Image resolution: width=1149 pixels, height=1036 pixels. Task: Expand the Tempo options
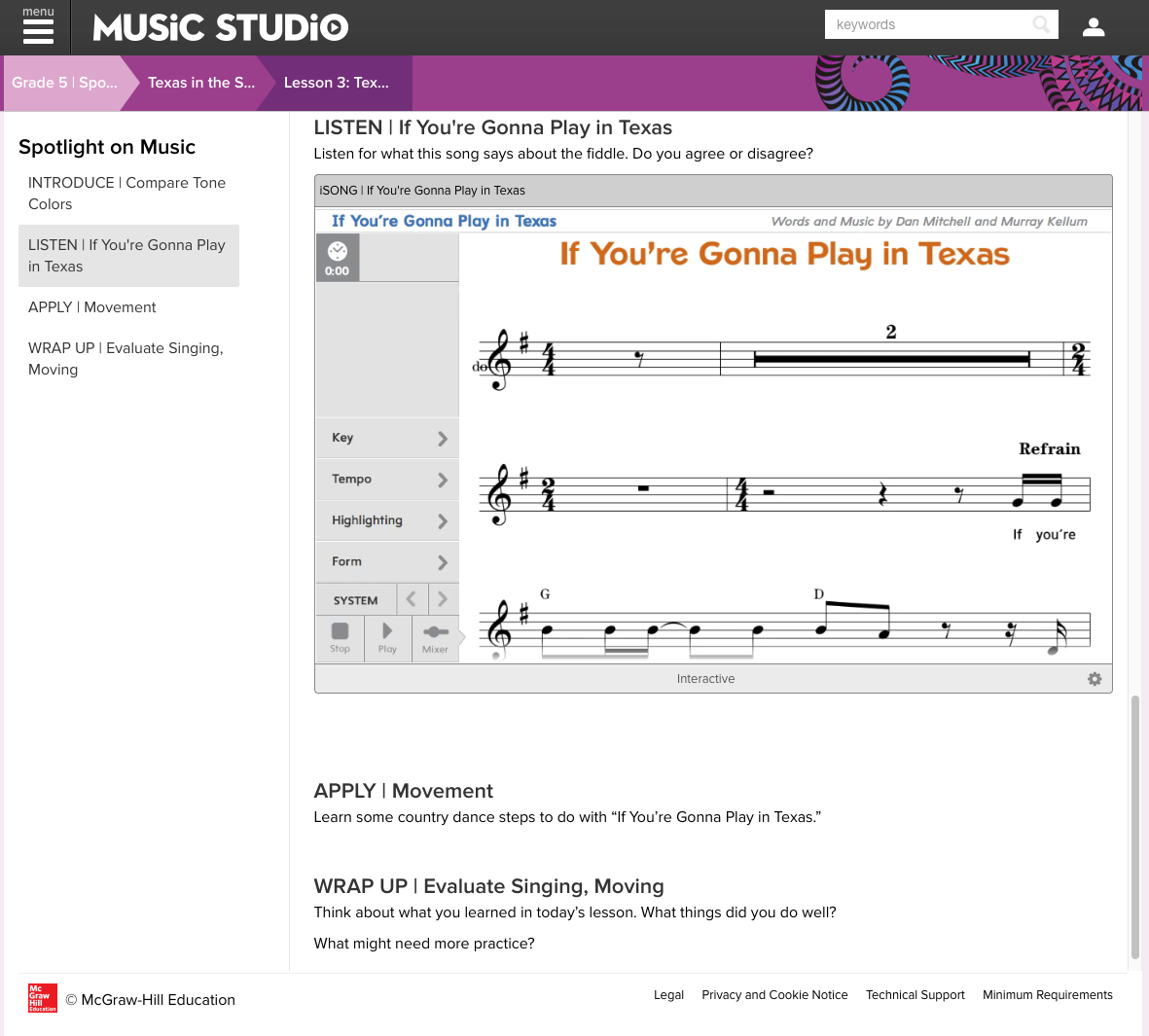(387, 480)
